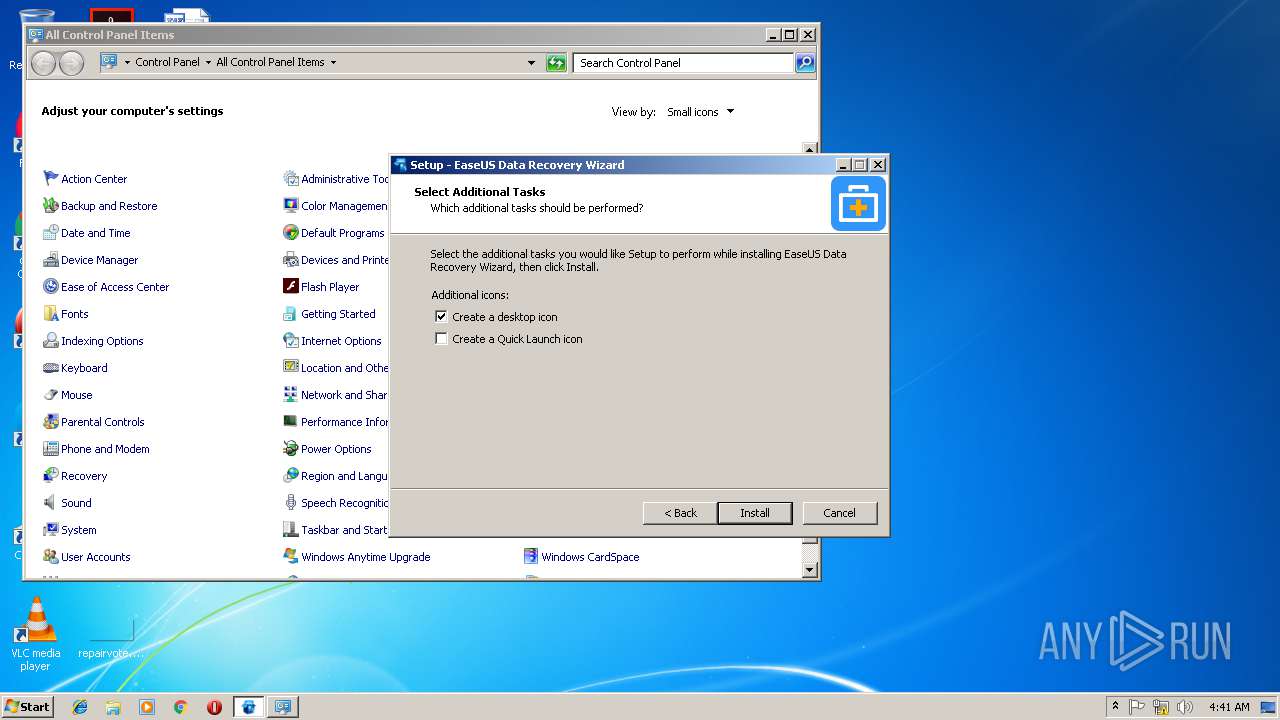
Task: Click the Search Control Panel field
Action: [x=685, y=63]
